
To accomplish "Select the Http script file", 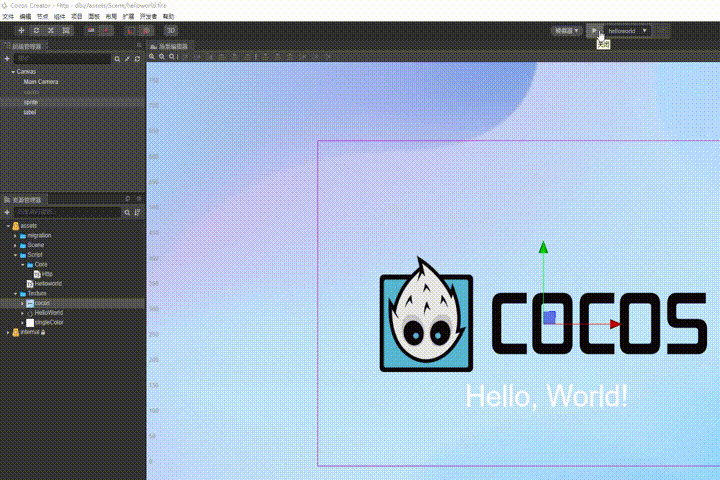I will point(43,274).
